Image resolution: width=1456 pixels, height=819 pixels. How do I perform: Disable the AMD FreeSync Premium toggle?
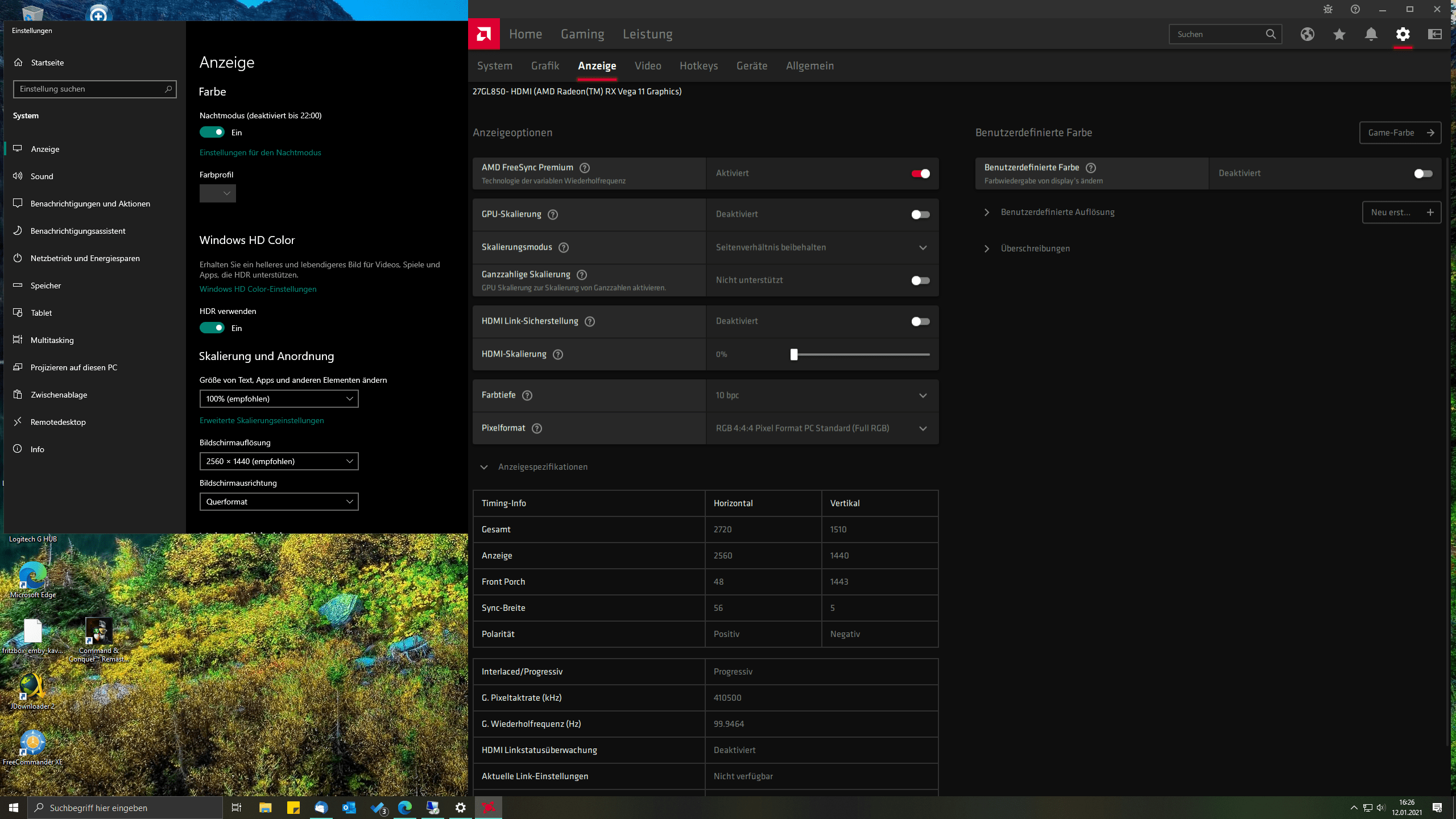tap(920, 173)
